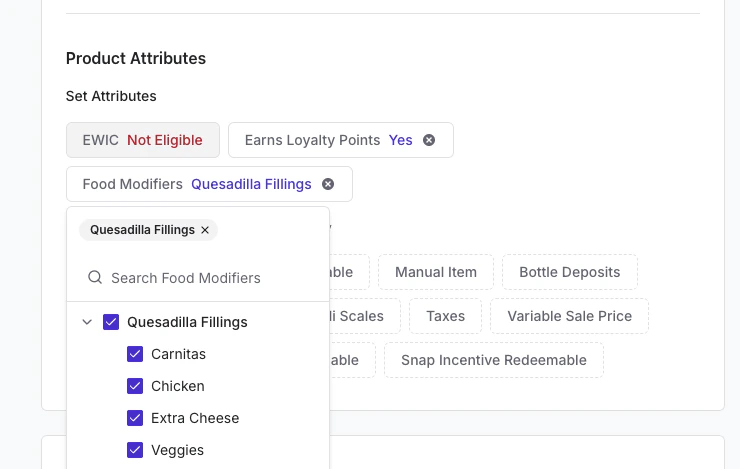Viewport: 740px width, 469px height.
Task: Add the Variable Sale Price attribute
Action: pos(569,316)
